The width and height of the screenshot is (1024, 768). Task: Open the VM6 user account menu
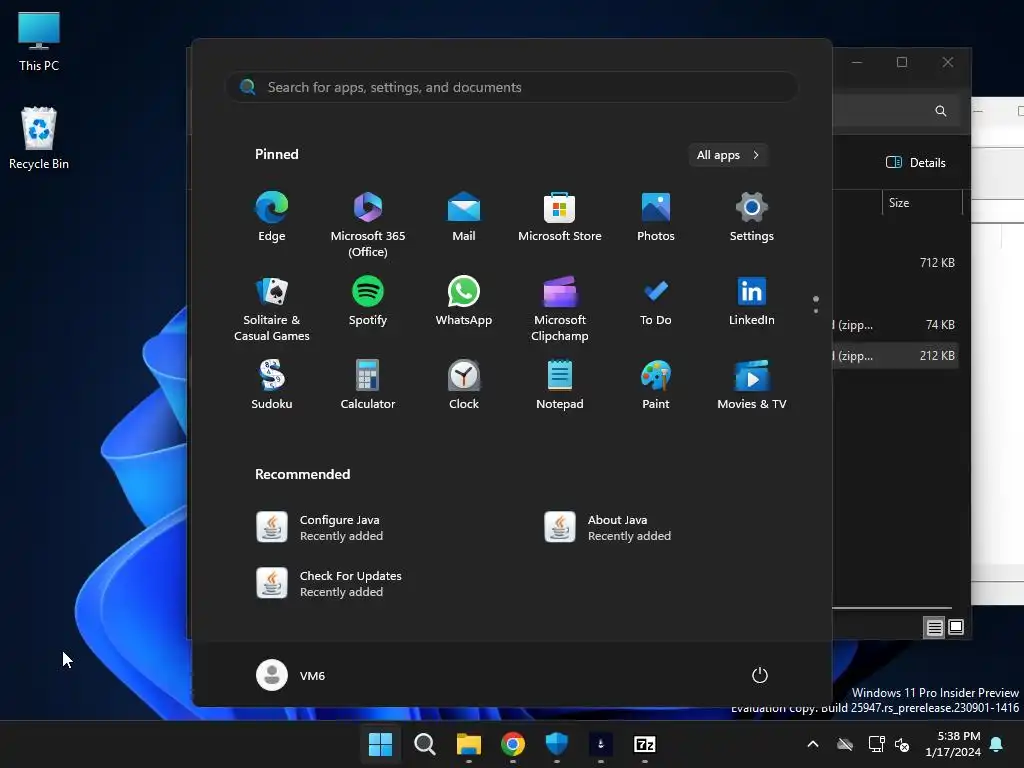tap(291, 675)
